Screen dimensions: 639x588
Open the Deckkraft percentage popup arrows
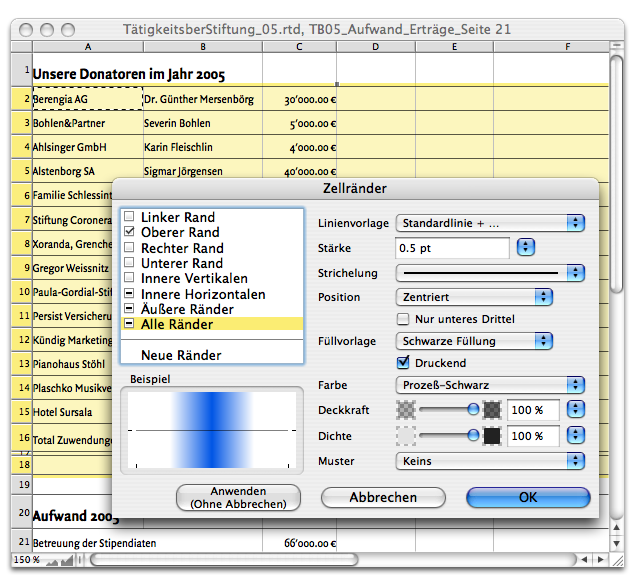[x=575, y=410]
